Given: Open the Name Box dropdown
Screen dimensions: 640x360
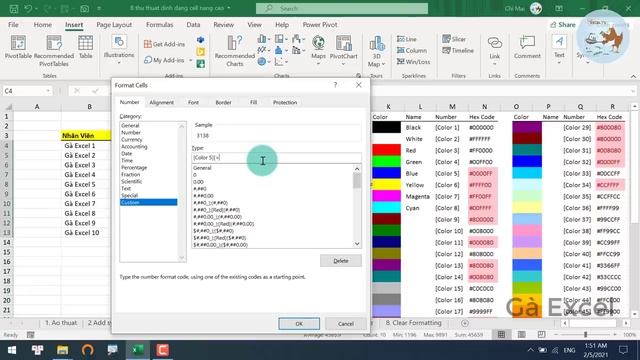Looking at the screenshot, I should point(48,91).
